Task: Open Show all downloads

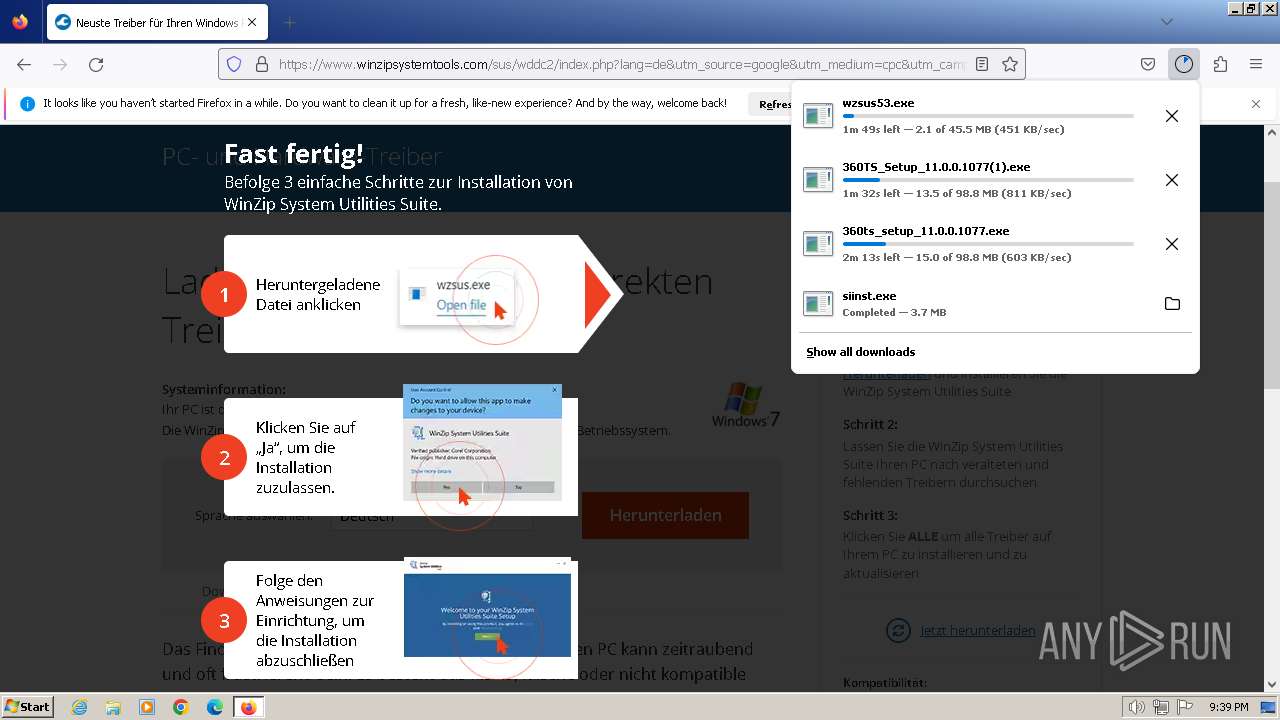Action: click(x=861, y=352)
